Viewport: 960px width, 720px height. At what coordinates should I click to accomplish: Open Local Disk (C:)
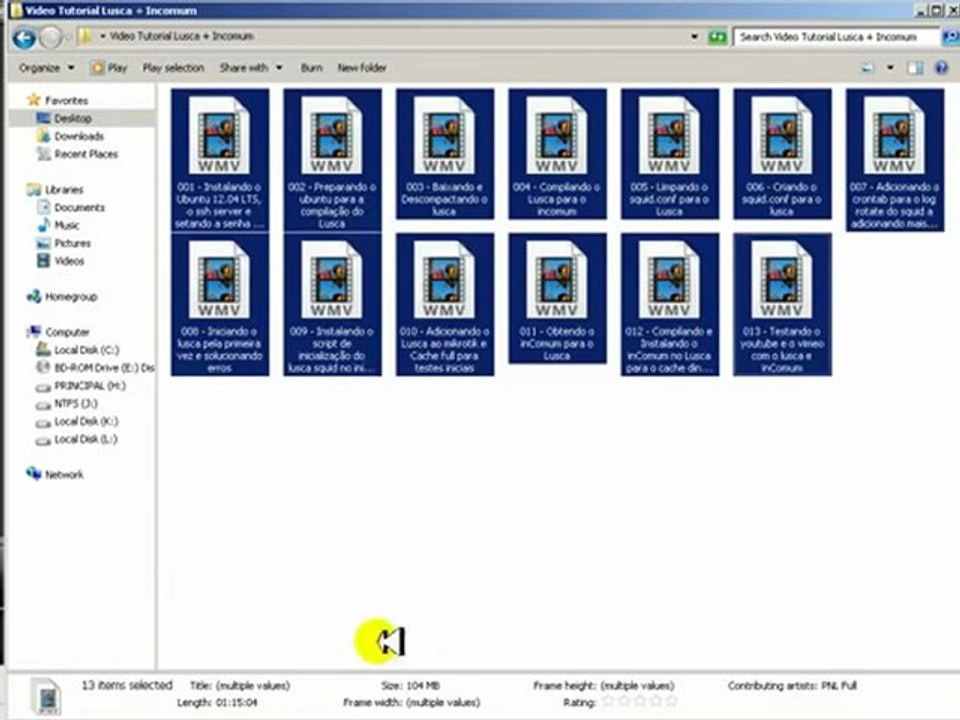coord(78,350)
